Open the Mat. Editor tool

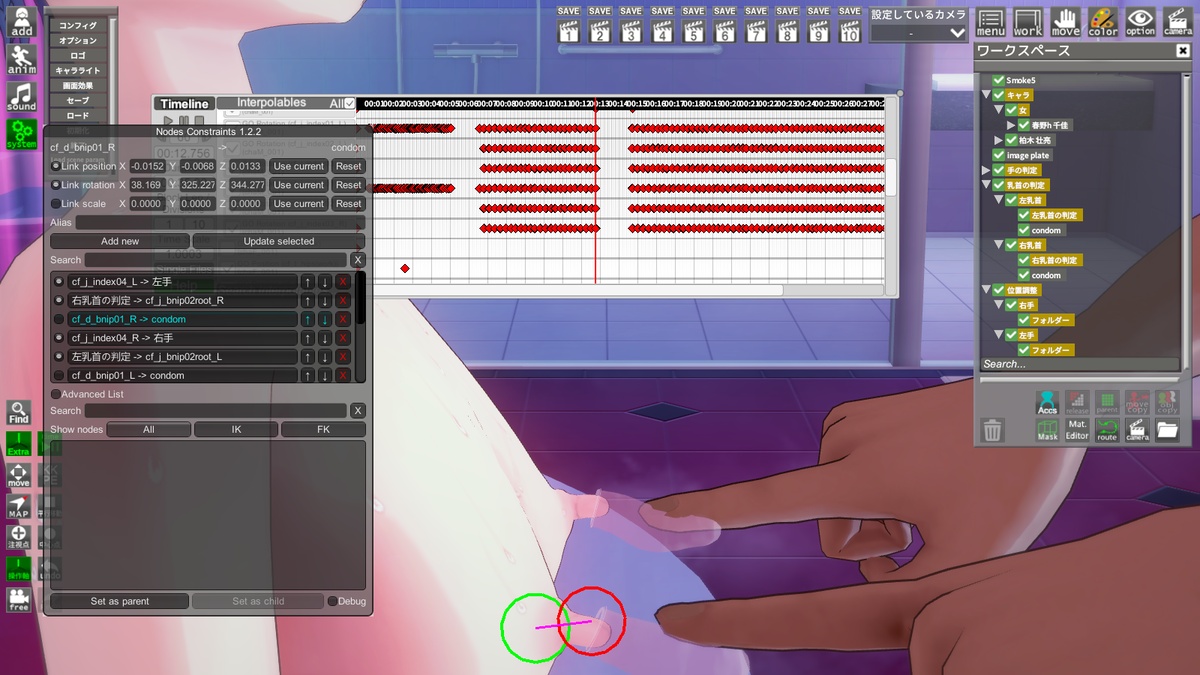pyautogui.click(x=1077, y=430)
